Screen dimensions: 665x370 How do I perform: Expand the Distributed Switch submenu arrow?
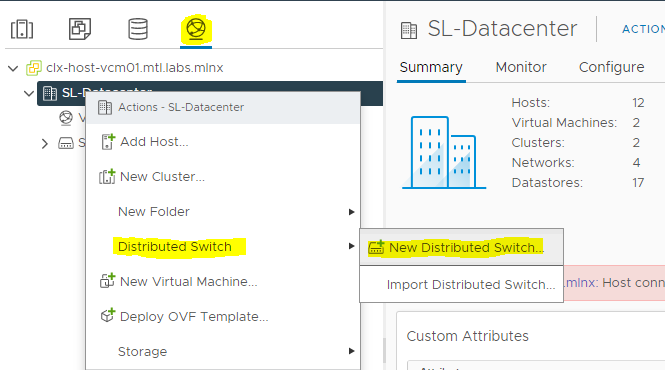click(x=351, y=246)
